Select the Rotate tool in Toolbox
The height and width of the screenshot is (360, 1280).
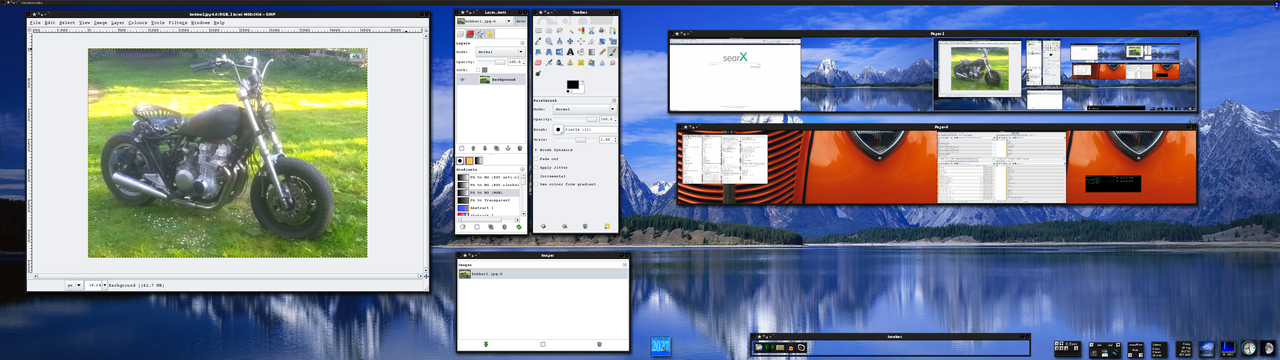click(x=602, y=41)
